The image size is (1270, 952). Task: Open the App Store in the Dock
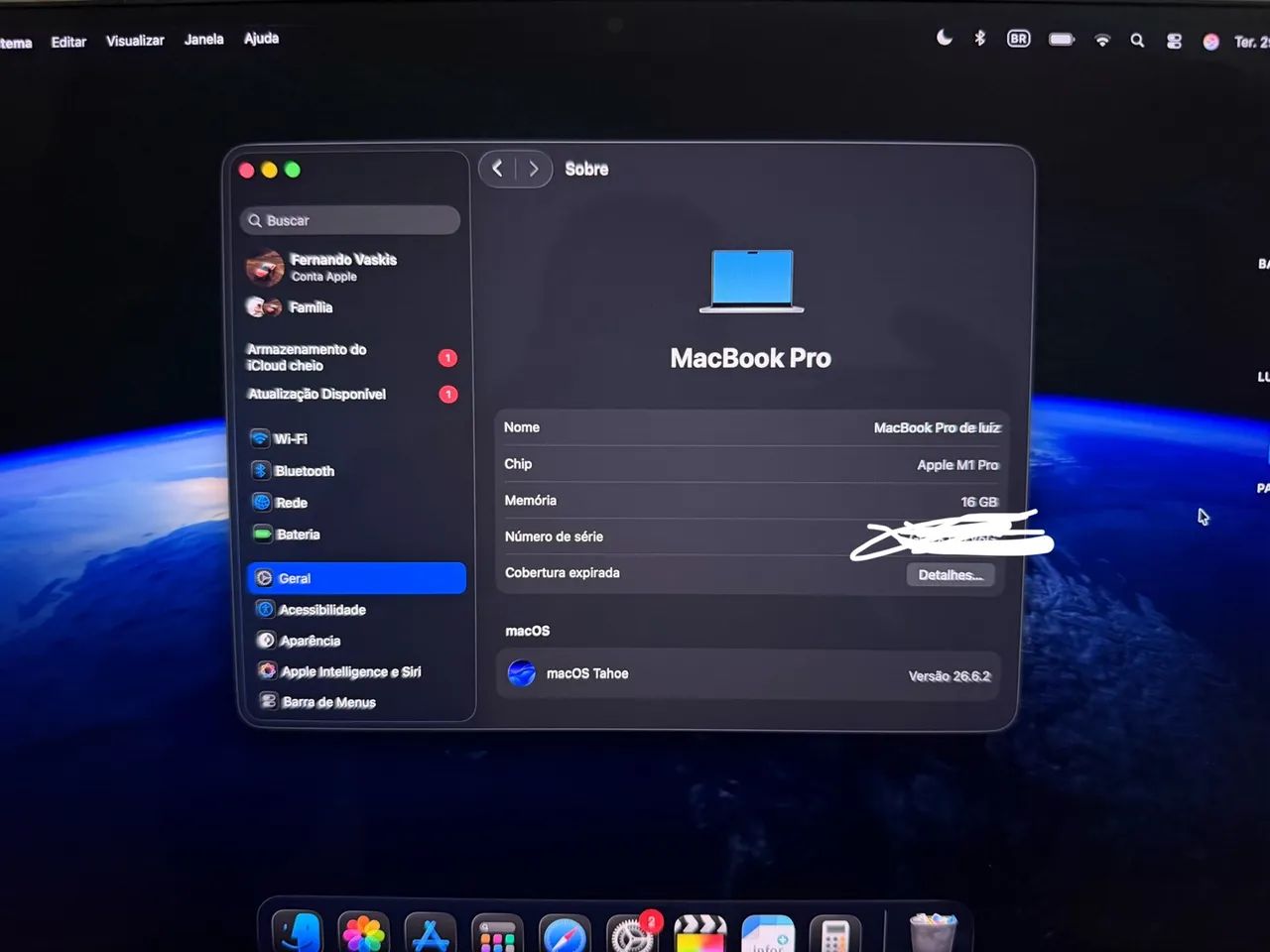(x=430, y=932)
